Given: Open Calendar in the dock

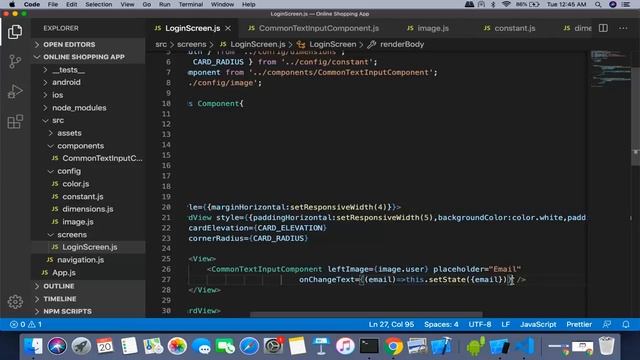Looking at the screenshot, I should click(105, 346).
